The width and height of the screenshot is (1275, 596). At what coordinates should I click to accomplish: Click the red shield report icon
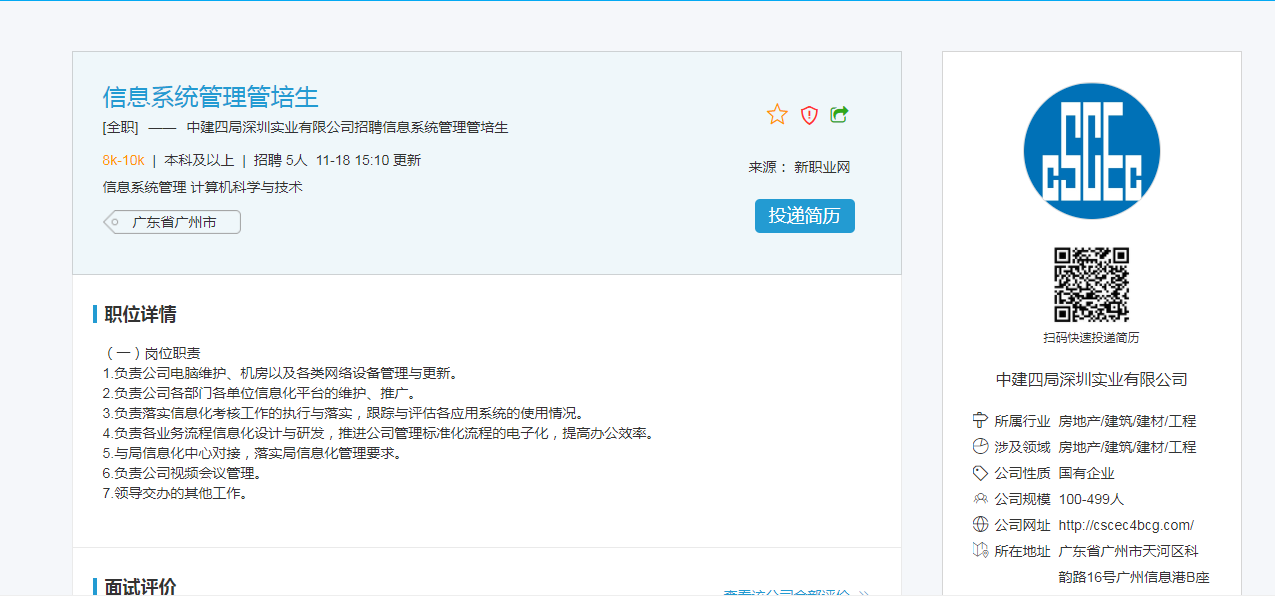coord(809,115)
